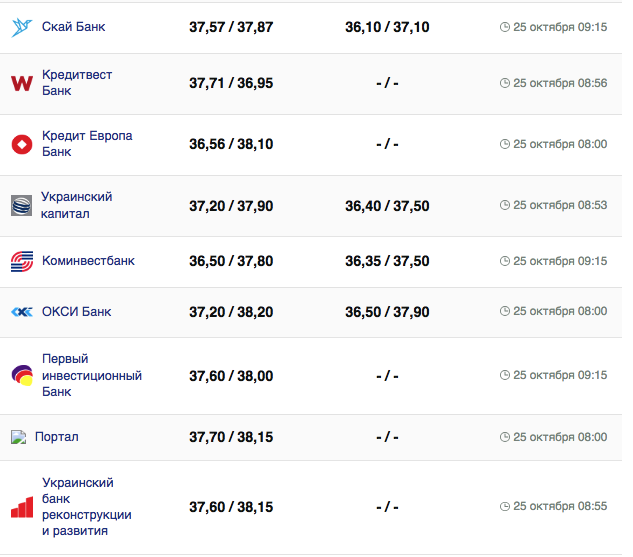Click the ОКСИ Банк logo icon
The image size is (633, 557).
click(22, 312)
